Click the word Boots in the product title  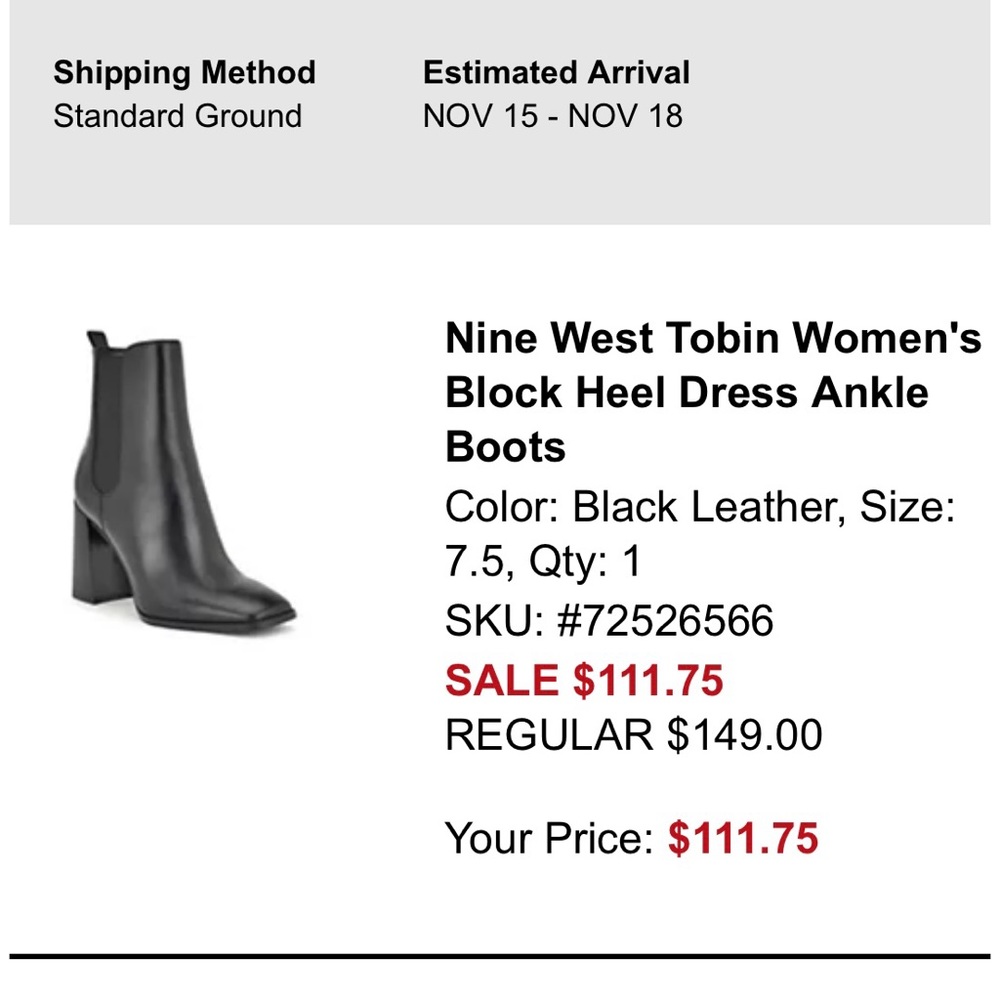click(x=505, y=447)
